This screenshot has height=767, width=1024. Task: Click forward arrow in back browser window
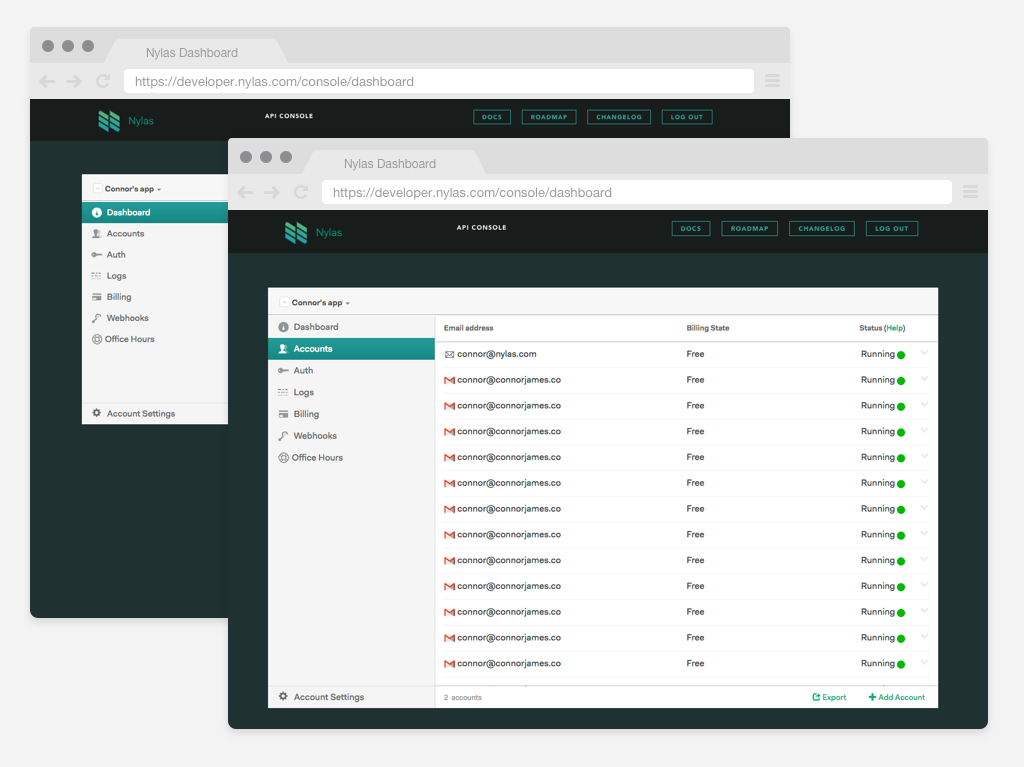[x=74, y=81]
